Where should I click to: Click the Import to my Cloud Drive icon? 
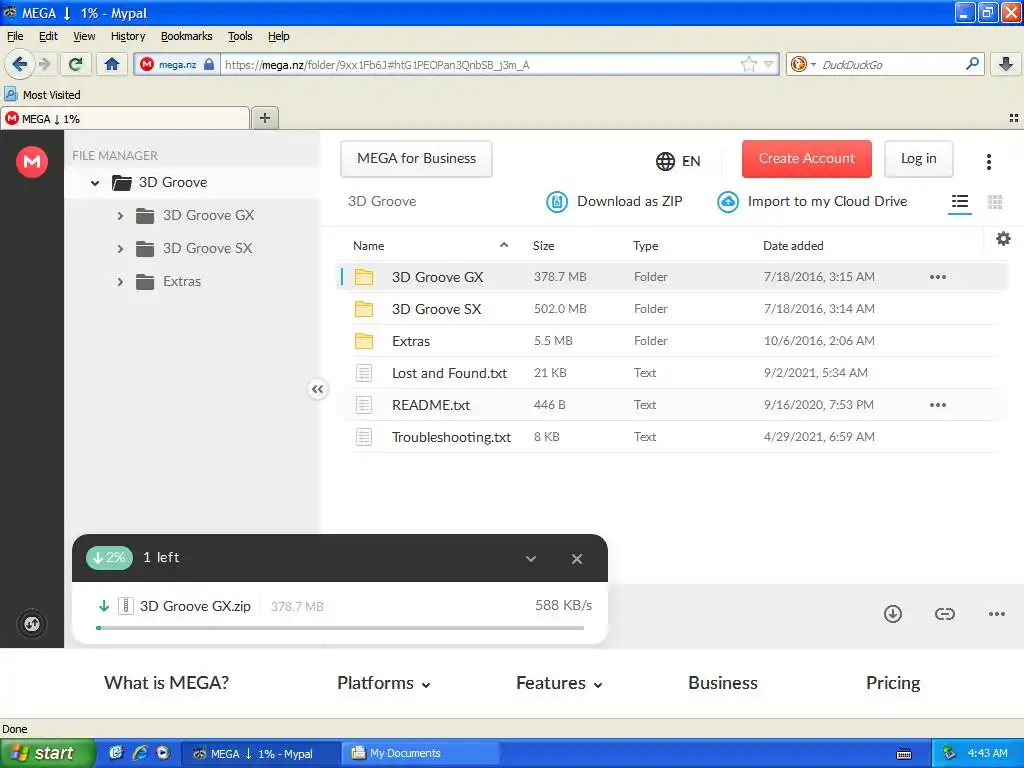pos(728,202)
